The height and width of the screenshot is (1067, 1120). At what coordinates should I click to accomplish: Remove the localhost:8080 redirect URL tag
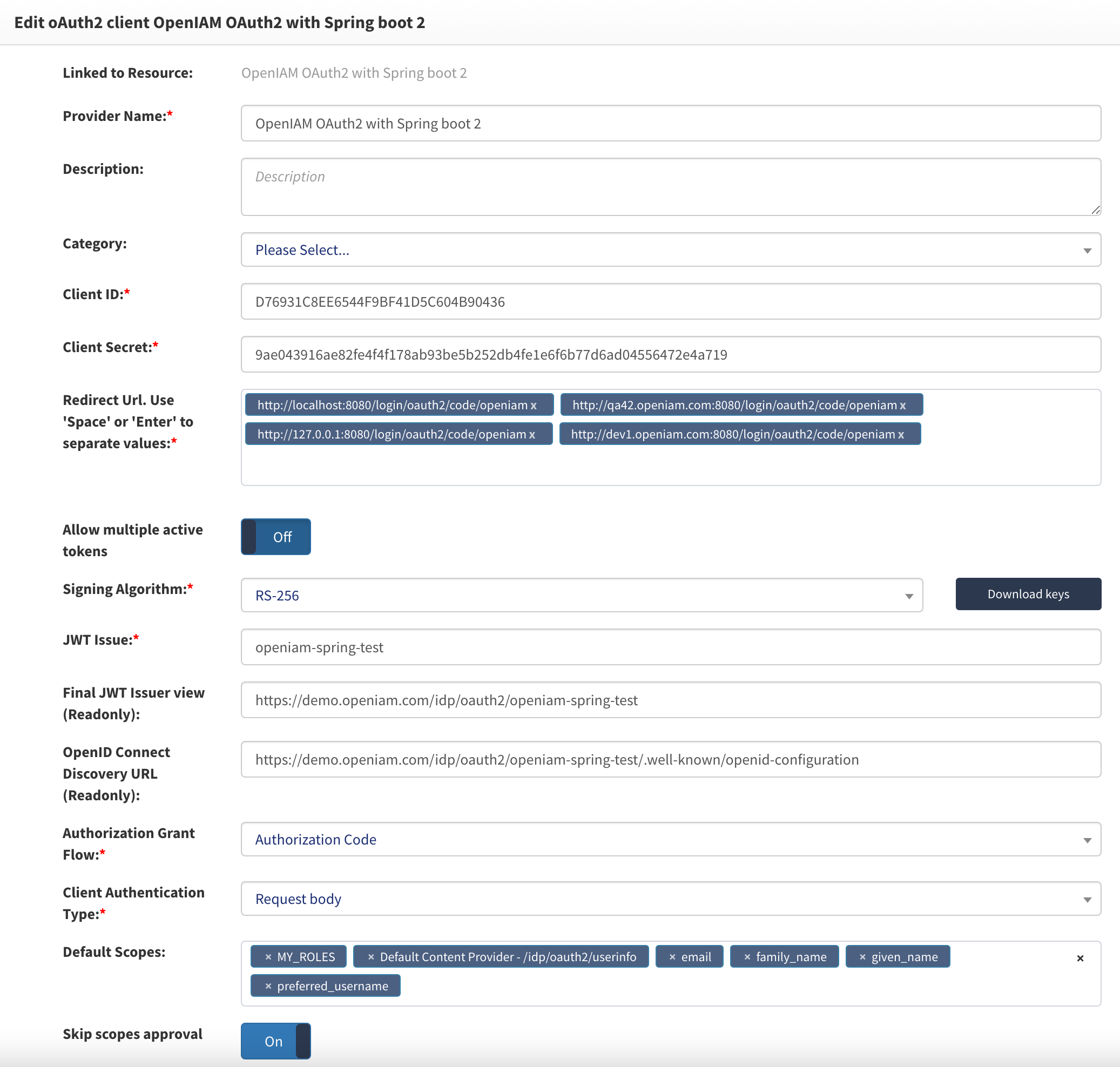point(534,406)
